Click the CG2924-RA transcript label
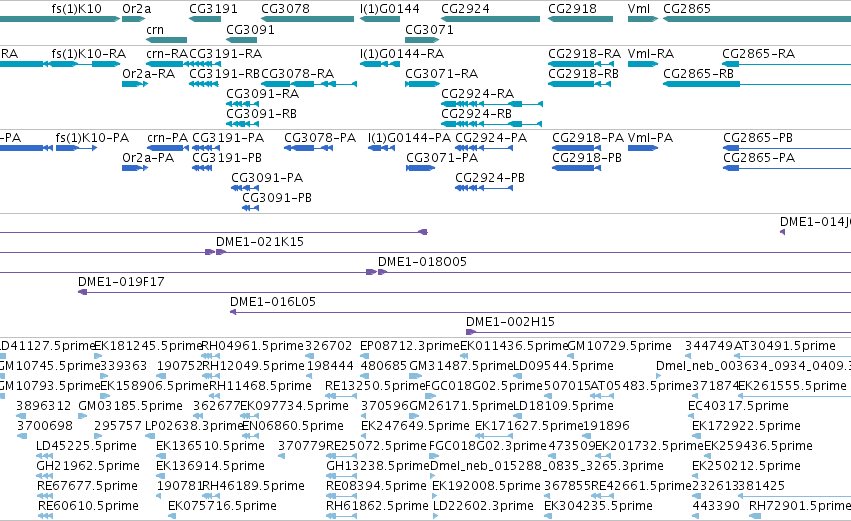 [x=478, y=94]
